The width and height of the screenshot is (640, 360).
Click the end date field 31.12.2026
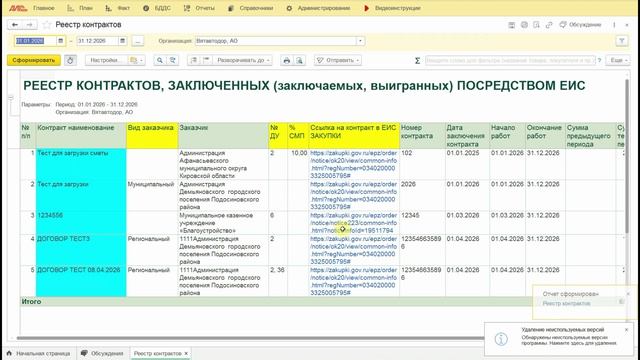coord(97,41)
